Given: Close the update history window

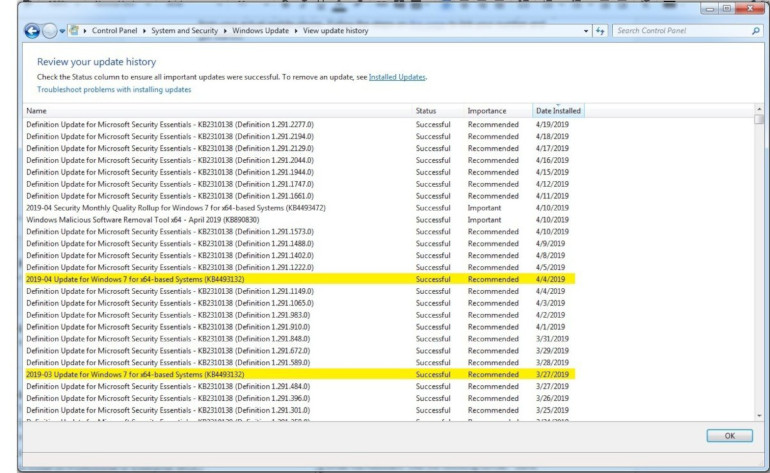Looking at the screenshot, I should (x=750, y=9).
